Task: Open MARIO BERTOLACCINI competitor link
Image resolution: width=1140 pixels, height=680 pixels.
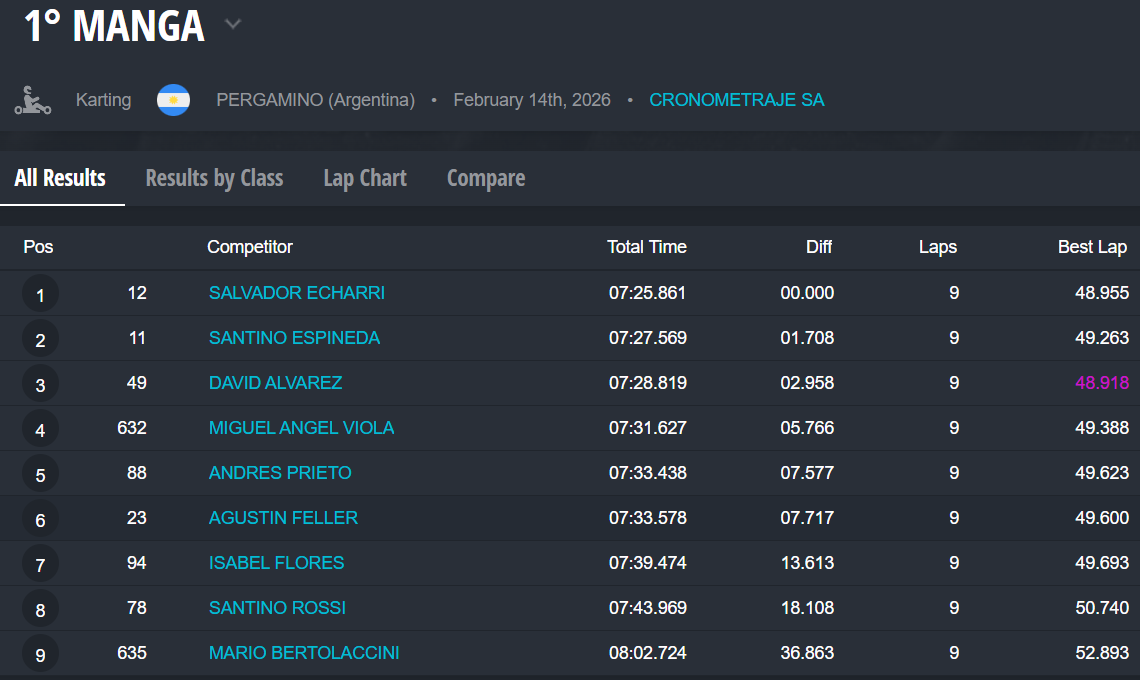Action: pos(304,653)
